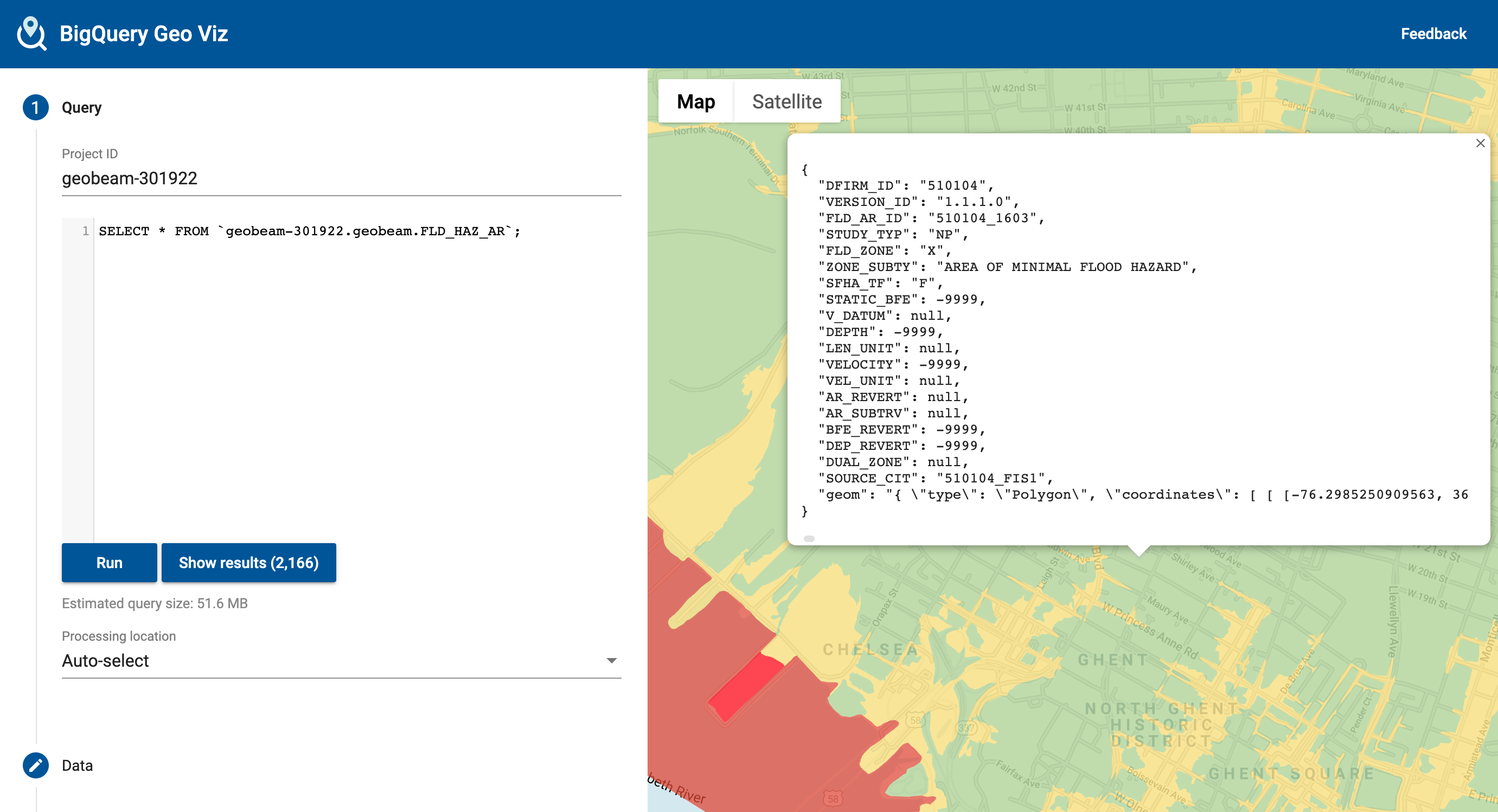Click the Data step heading
Viewport: 1498px width, 812px height.
pos(78,765)
